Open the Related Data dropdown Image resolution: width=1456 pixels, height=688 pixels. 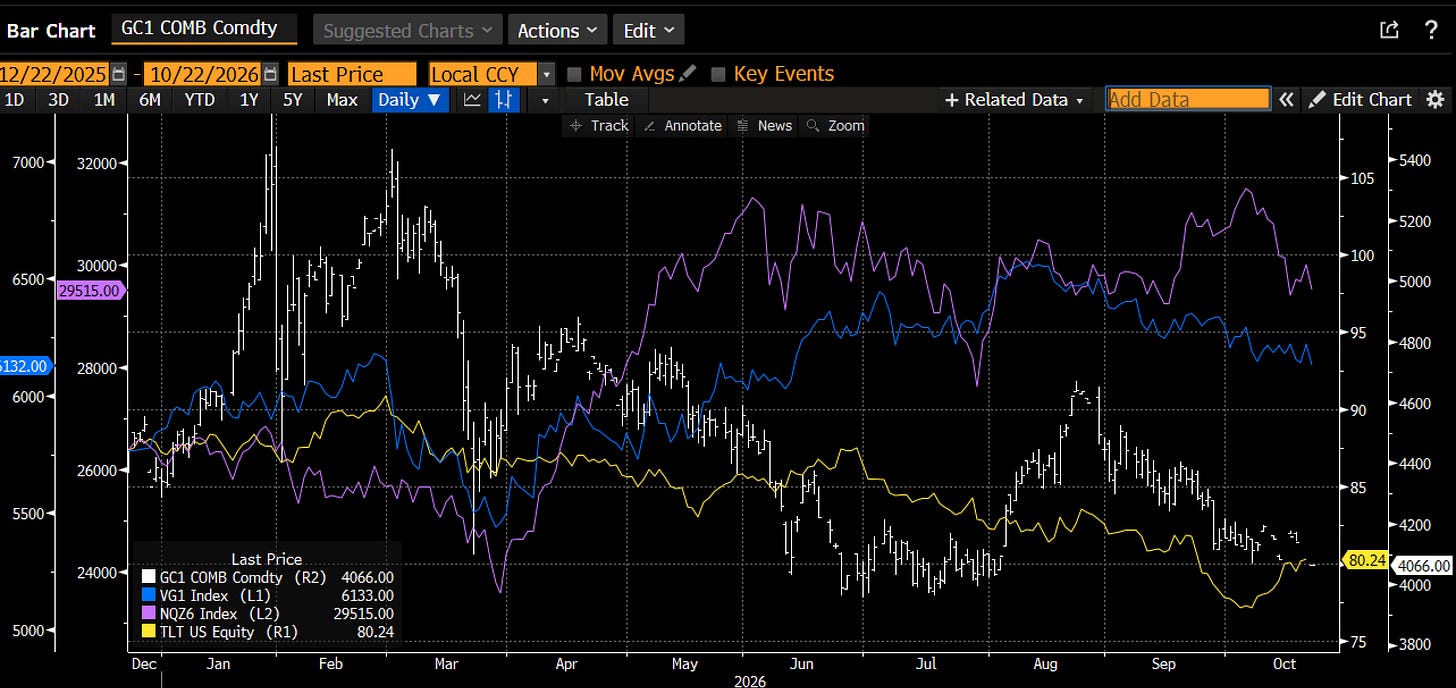[1015, 99]
